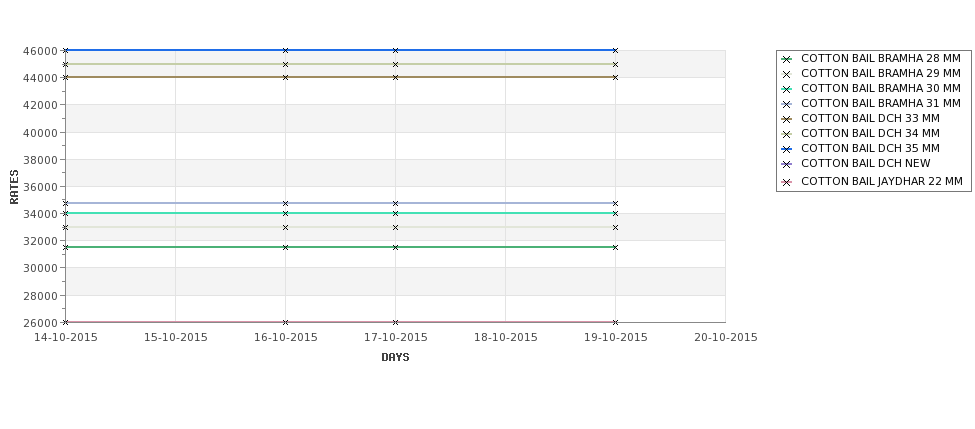Click the 26000 data point on 16-10-2015
This screenshot has height=429, width=975.
click(285, 322)
